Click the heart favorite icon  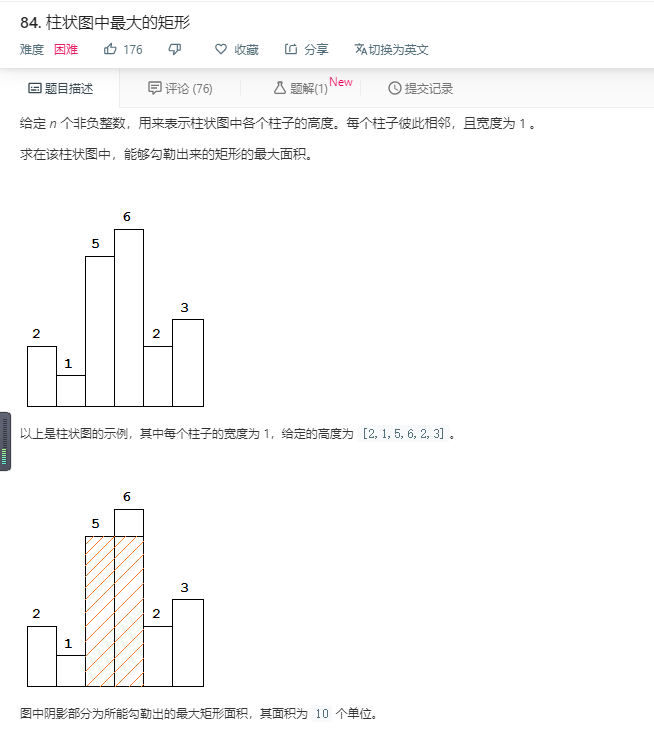tap(221, 49)
